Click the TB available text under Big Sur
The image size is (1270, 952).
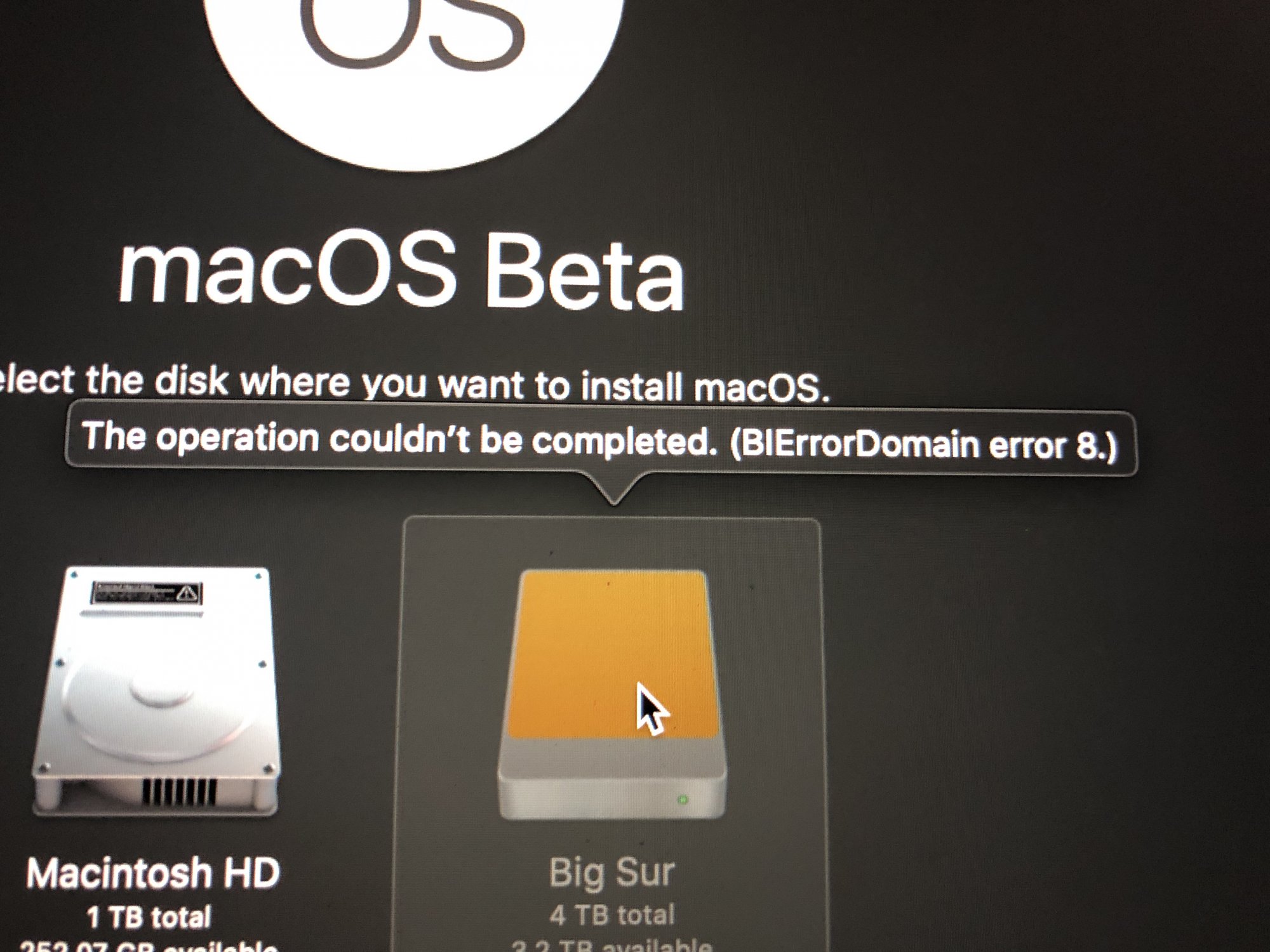pos(612,944)
